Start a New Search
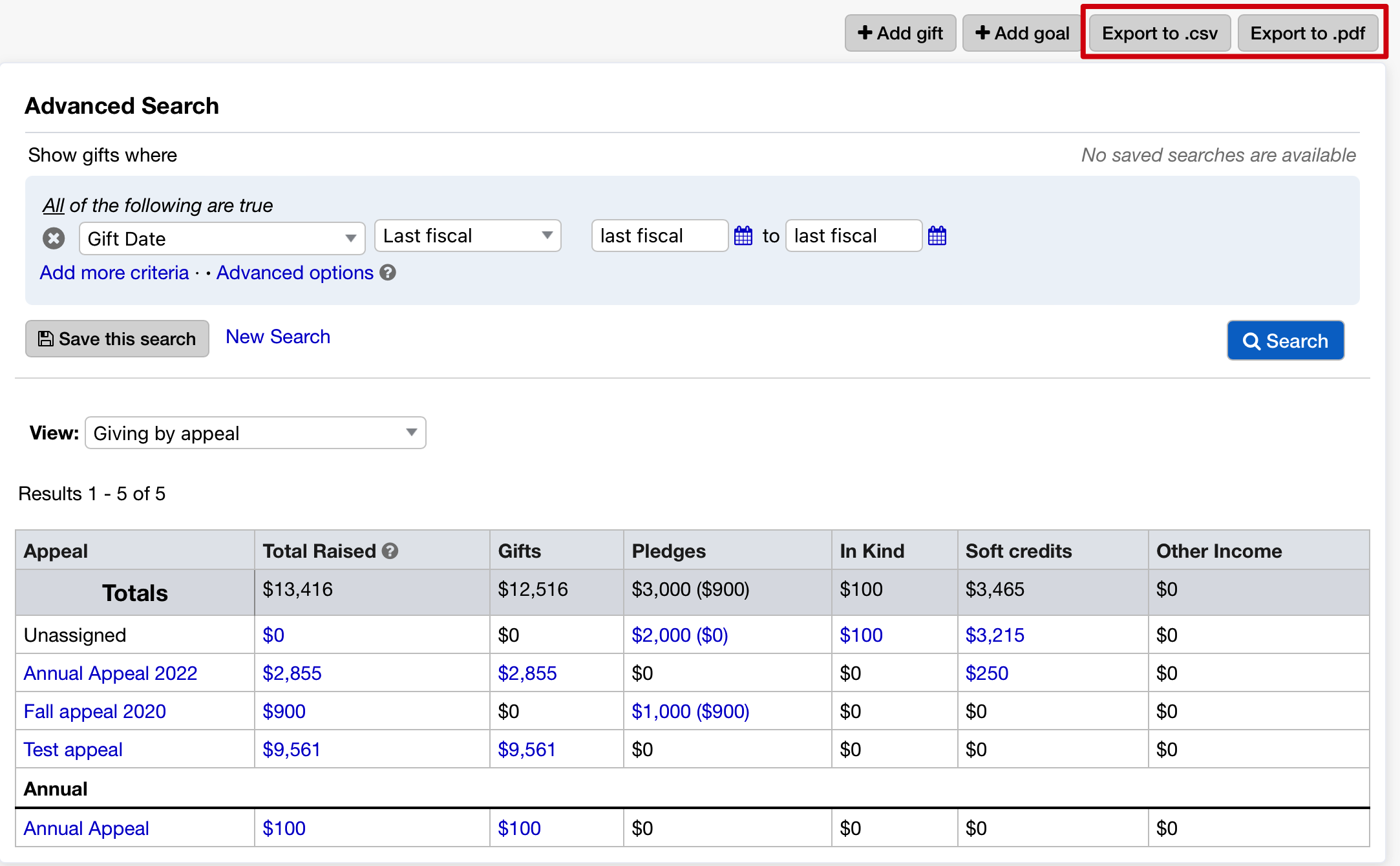1400x866 pixels. [x=277, y=336]
